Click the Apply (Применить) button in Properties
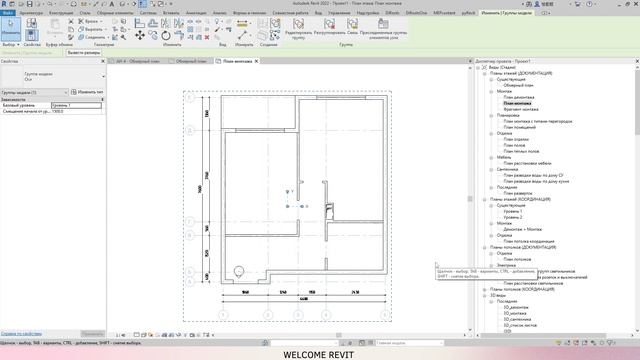Image resolution: width=640 pixels, height=360 pixels. [93, 333]
